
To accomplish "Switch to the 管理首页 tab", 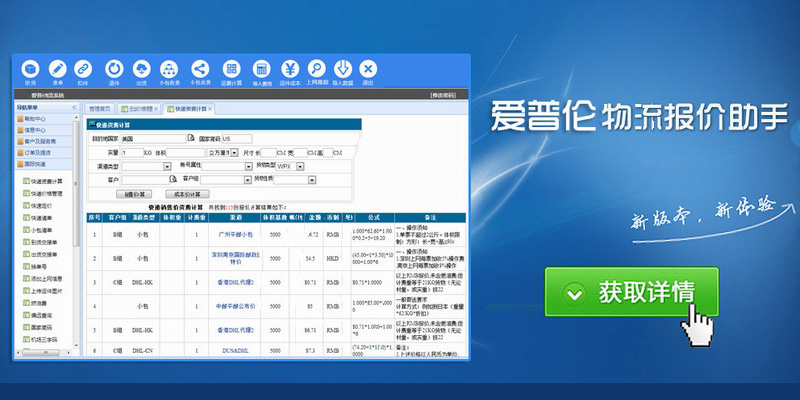I will coord(100,109).
